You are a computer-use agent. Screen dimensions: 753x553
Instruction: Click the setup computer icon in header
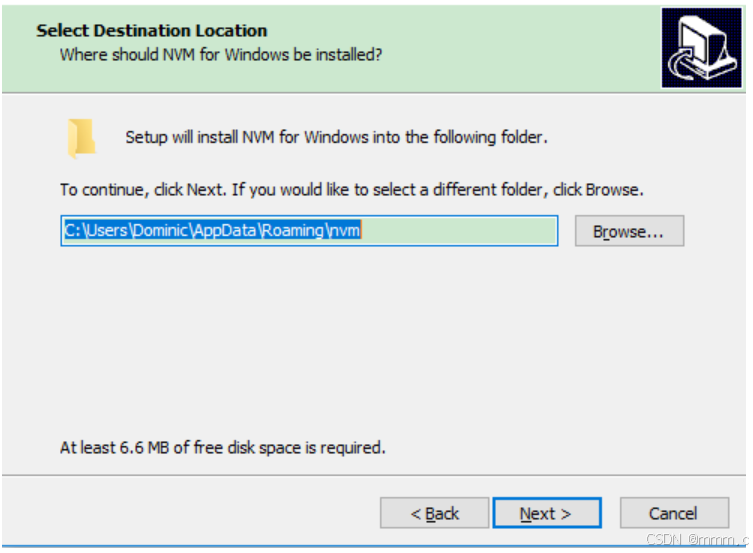[701, 48]
